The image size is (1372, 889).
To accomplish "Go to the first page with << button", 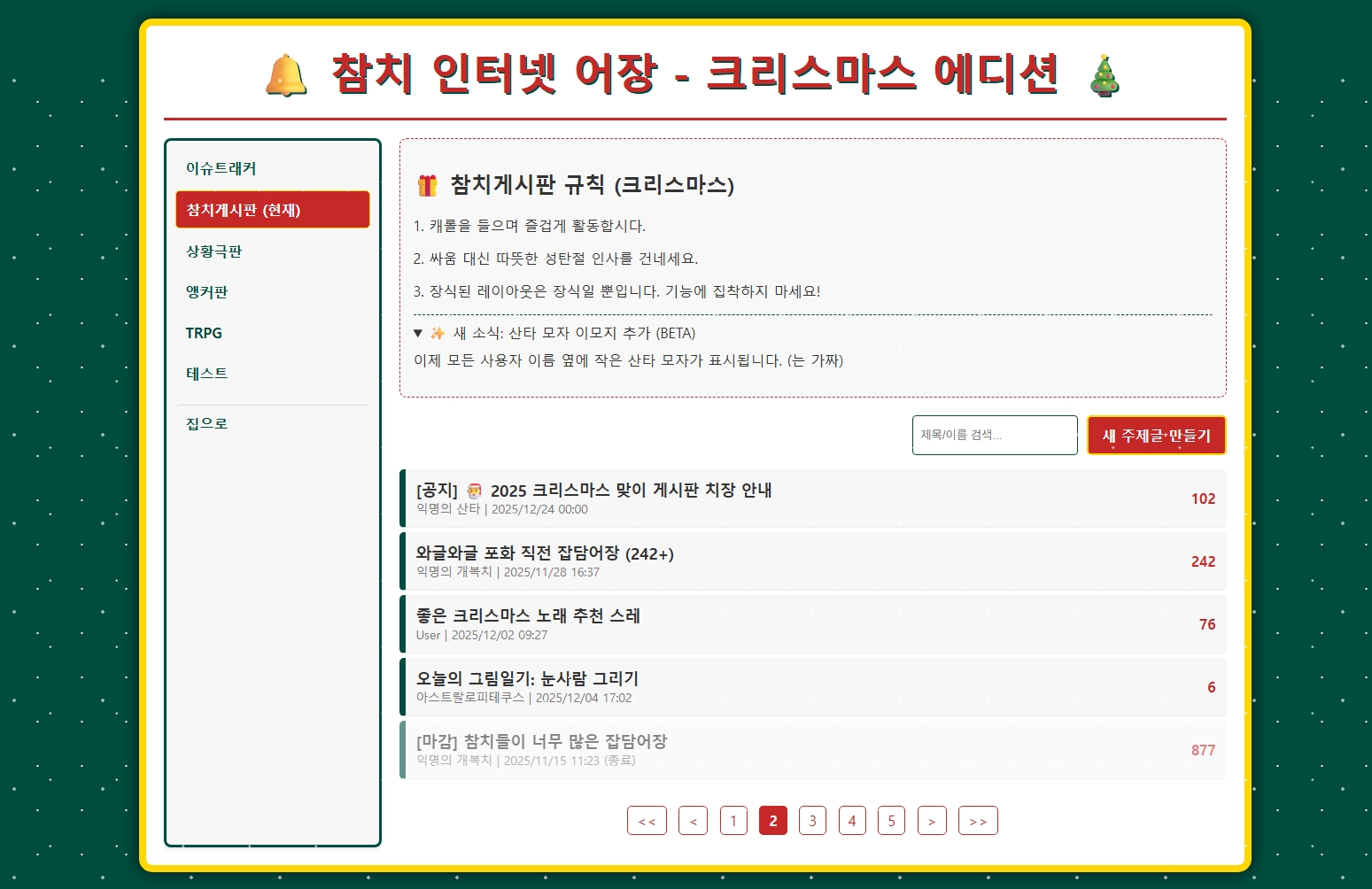I will tap(647, 821).
